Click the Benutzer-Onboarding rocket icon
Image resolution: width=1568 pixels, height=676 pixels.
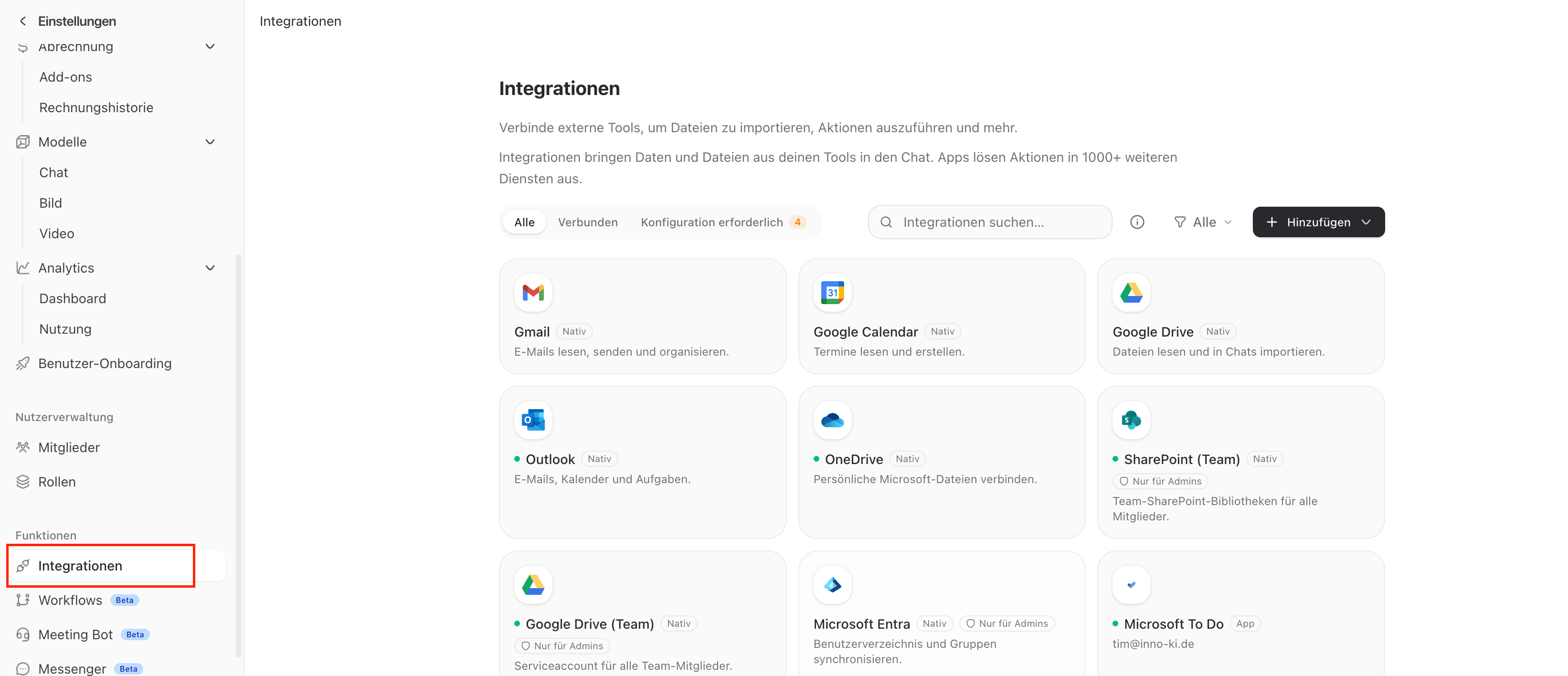tap(22, 363)
